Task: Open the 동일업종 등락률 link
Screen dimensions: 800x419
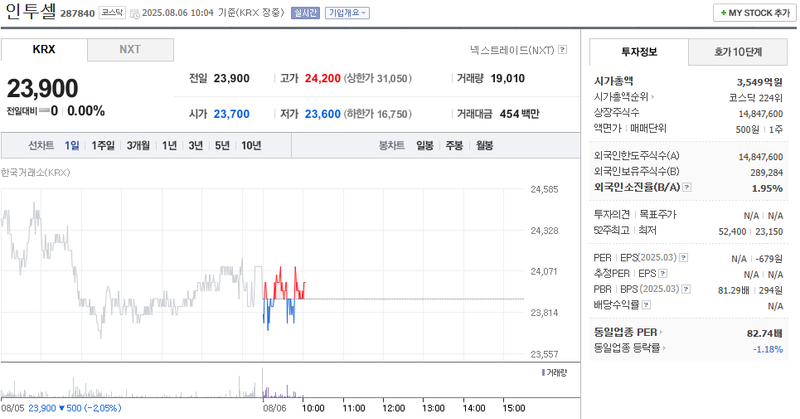Action: [630, 348]
